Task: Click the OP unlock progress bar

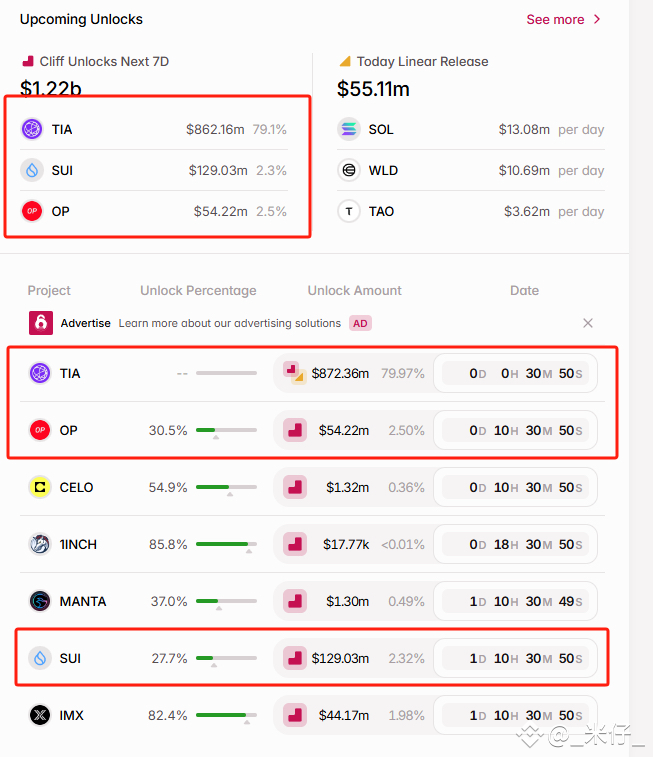Action: pos(226,430)
